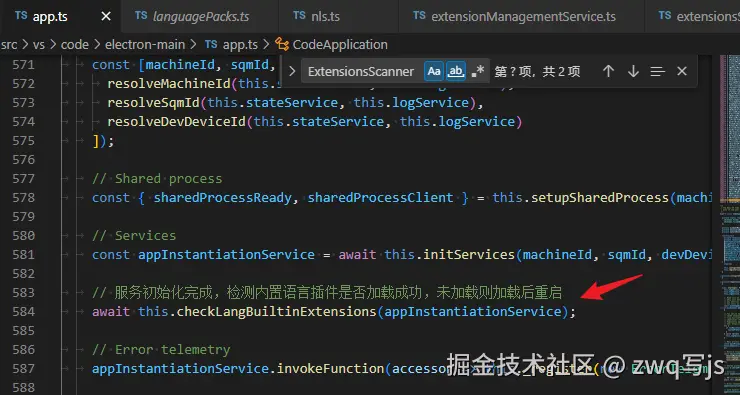This screenshot has width=740, height=395.
Task: Open the vs breadcrumb folder
Action: [x=39, y=45]
